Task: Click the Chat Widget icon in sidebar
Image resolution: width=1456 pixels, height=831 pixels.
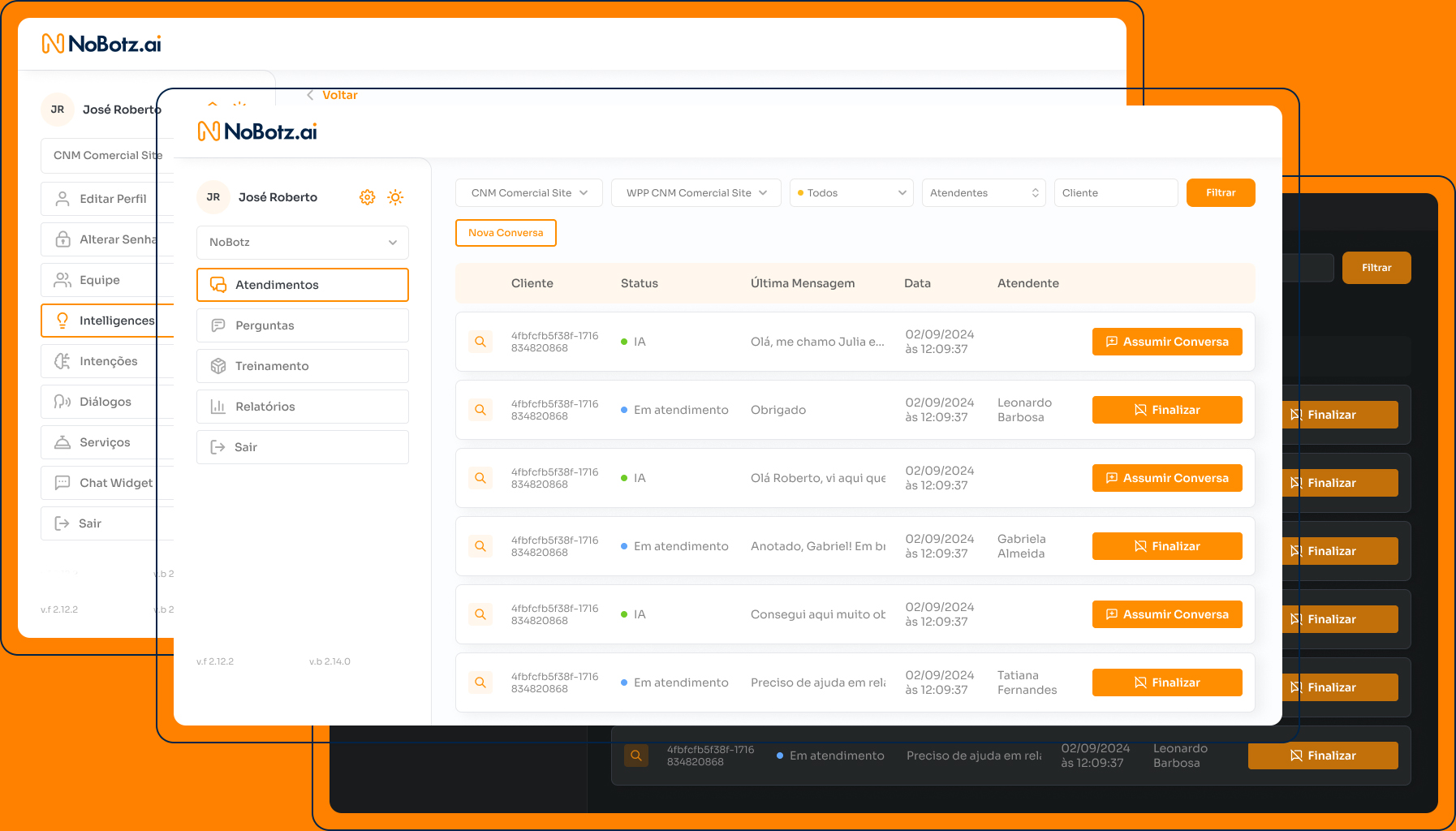Action: click(62, 483)
